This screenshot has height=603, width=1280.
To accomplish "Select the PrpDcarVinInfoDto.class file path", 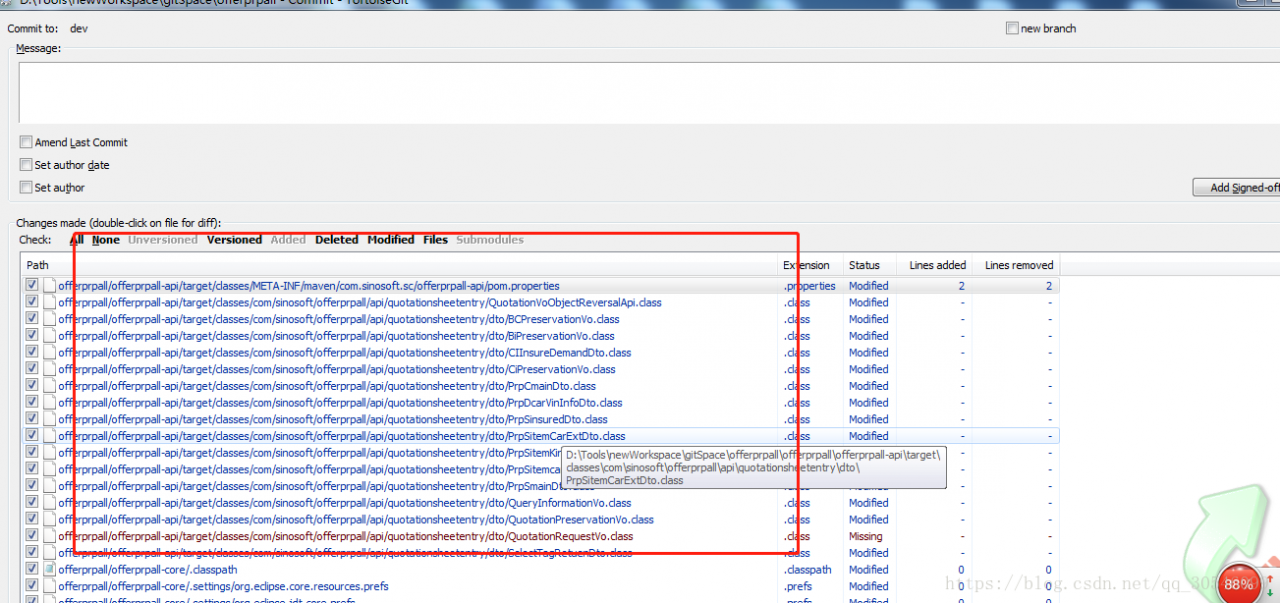I will click(340, 403).
